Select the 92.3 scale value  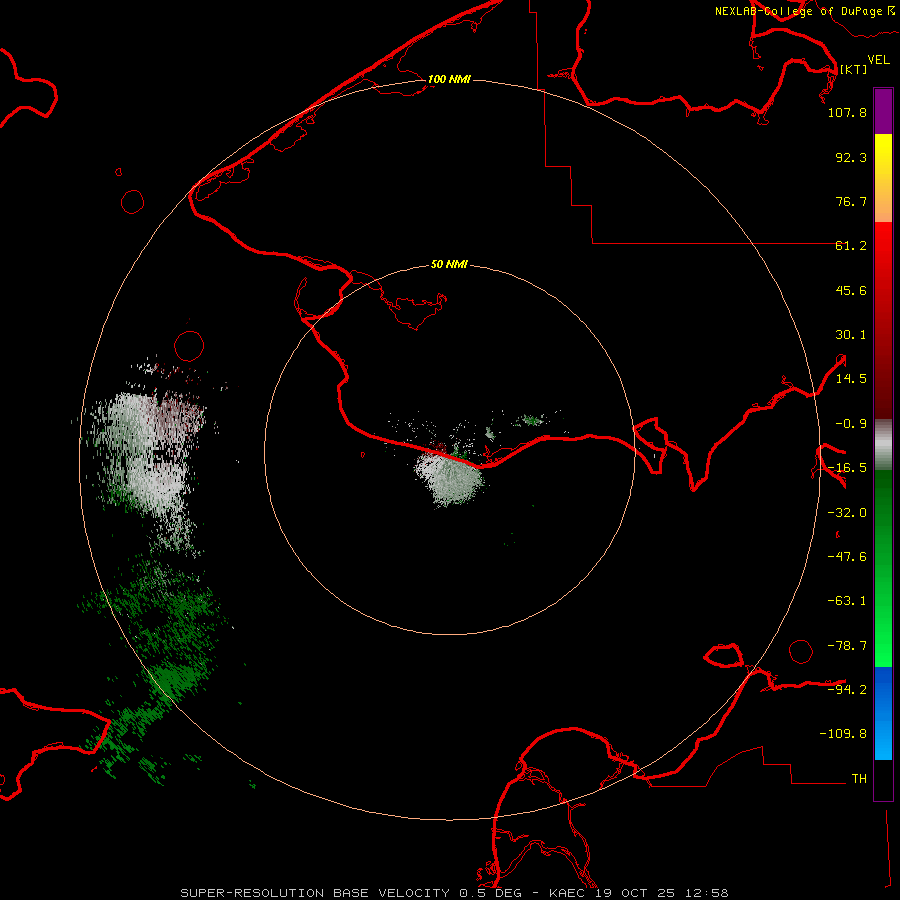coord(851,157)
